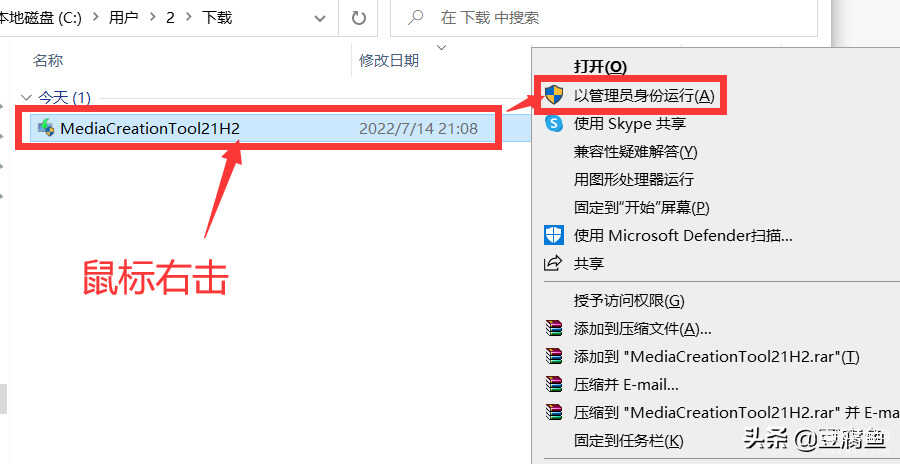Collapse the 今天 (1) group
This screenshot has width=900, height=464.
coord(26,97)
